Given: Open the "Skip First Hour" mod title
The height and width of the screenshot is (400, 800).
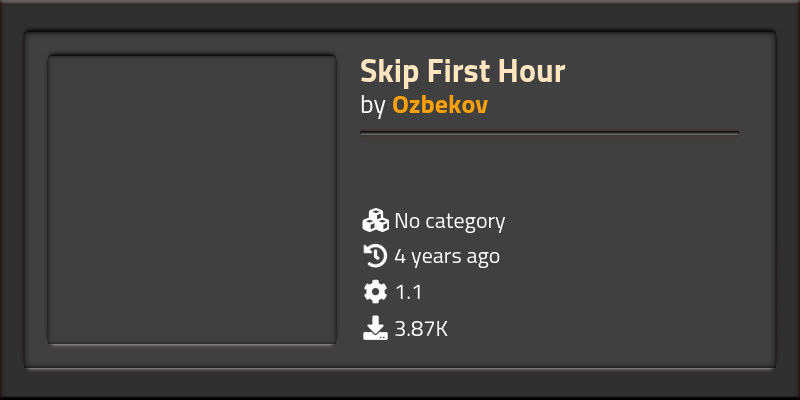Looking at the screenshot, I should (x=462, y=72).
